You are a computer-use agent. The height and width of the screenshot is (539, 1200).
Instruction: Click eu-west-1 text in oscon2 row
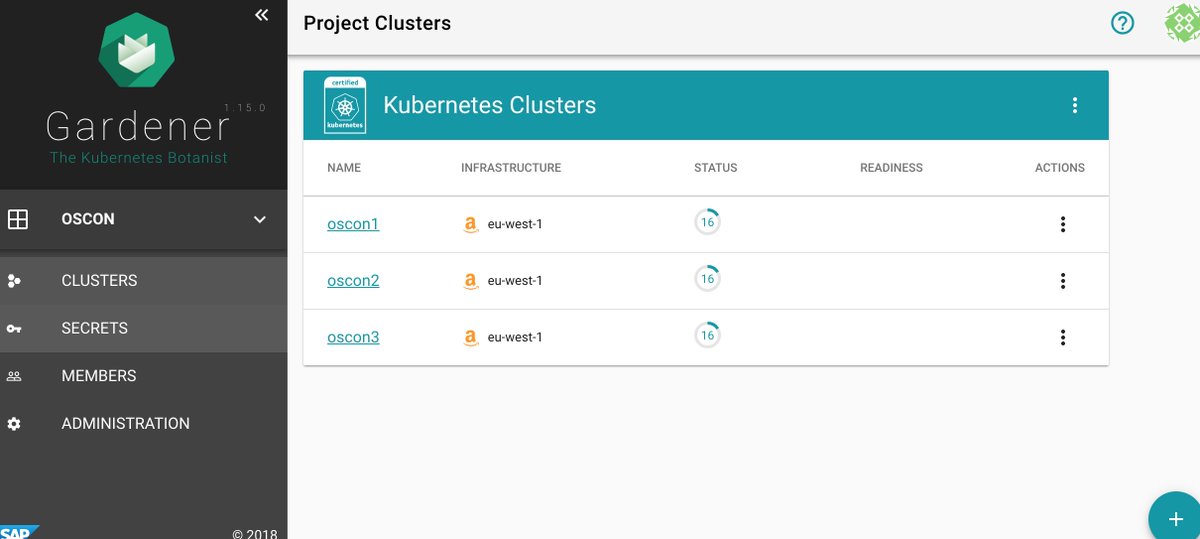515,281
